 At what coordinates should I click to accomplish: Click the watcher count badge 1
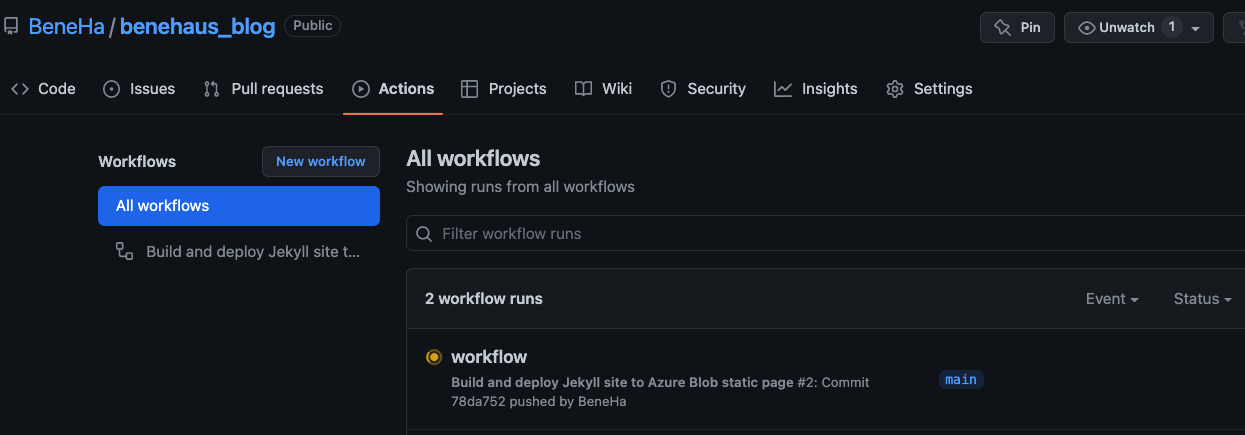[x=1172, y=27]
